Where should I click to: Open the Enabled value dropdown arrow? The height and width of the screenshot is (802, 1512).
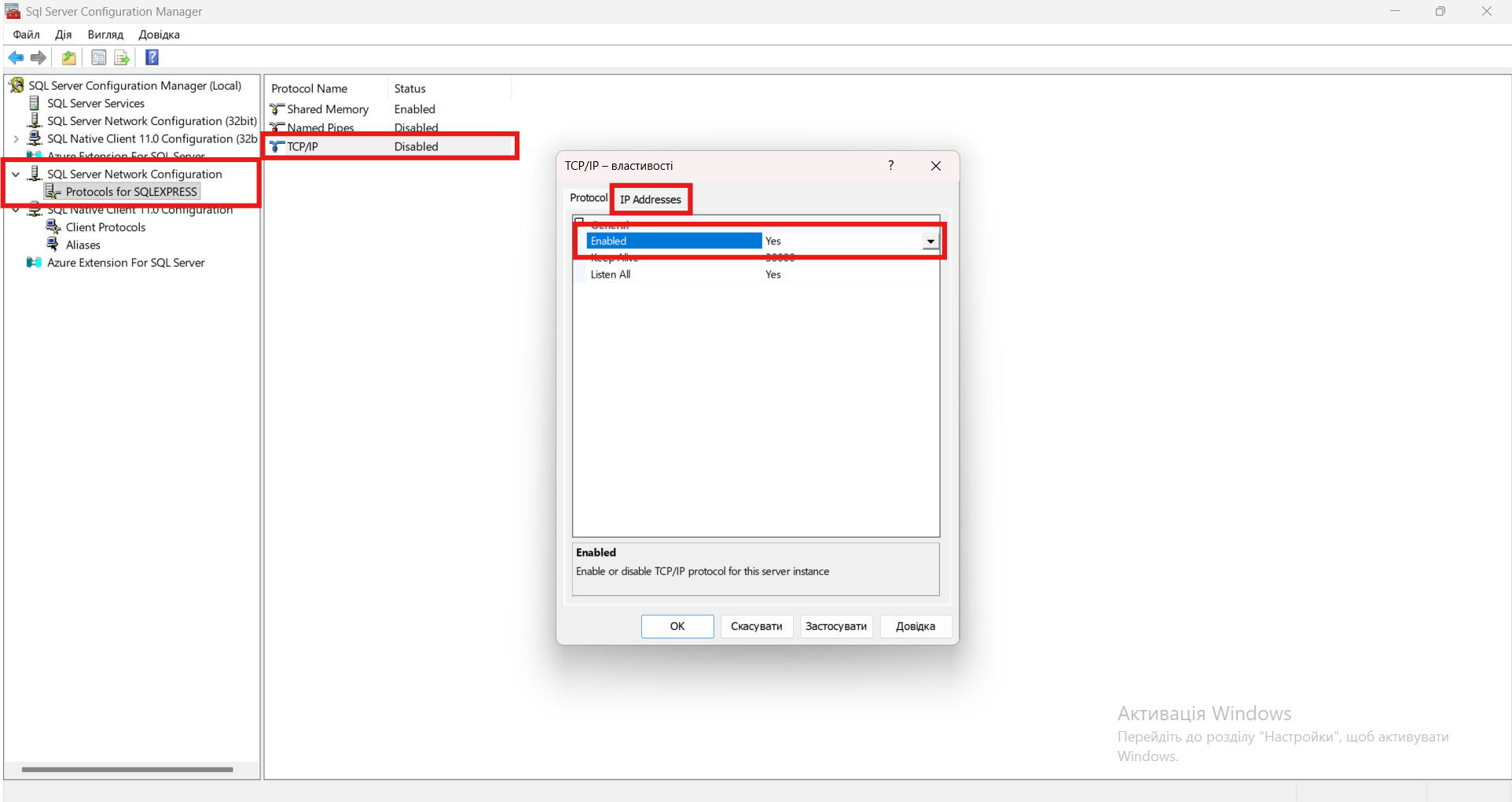(930, 241)
